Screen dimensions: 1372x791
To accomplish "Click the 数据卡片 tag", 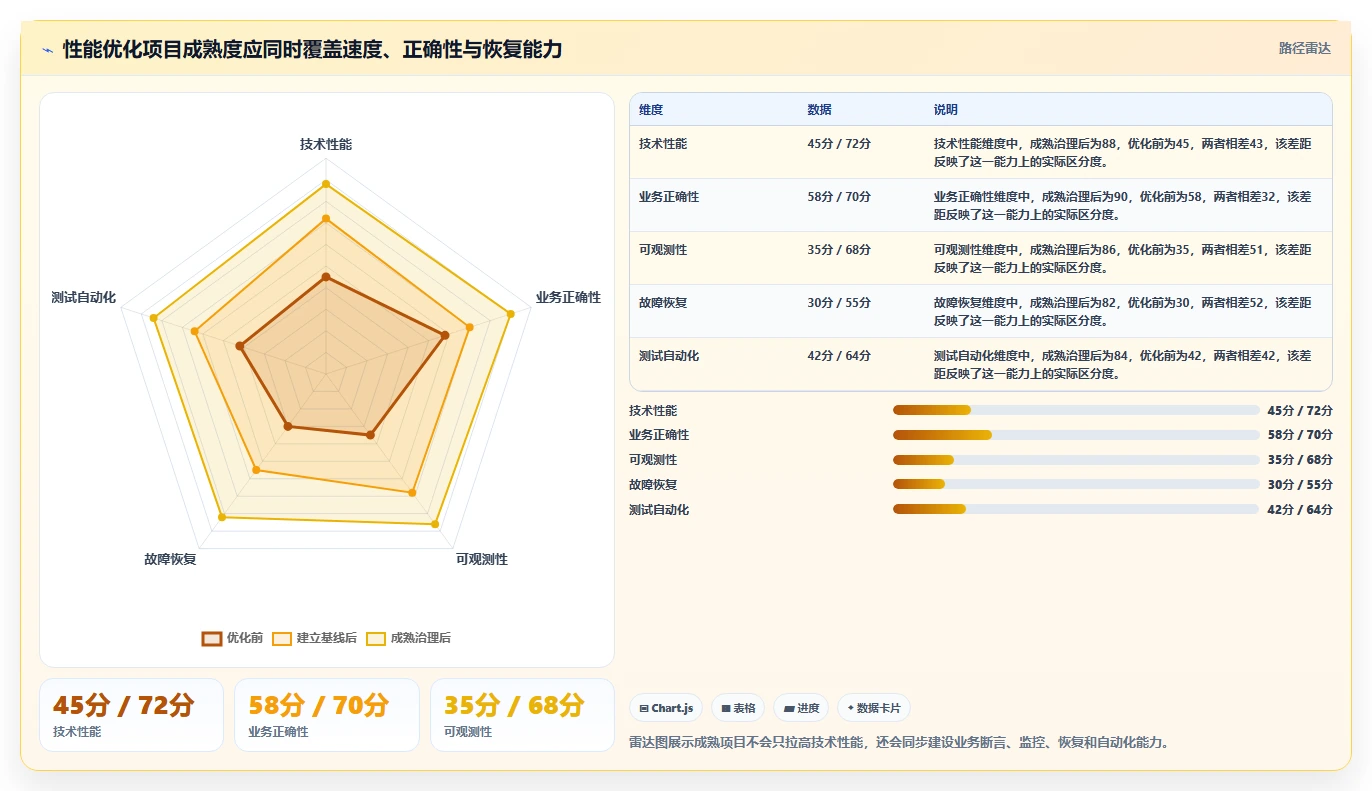I will [x=874, y=708].
